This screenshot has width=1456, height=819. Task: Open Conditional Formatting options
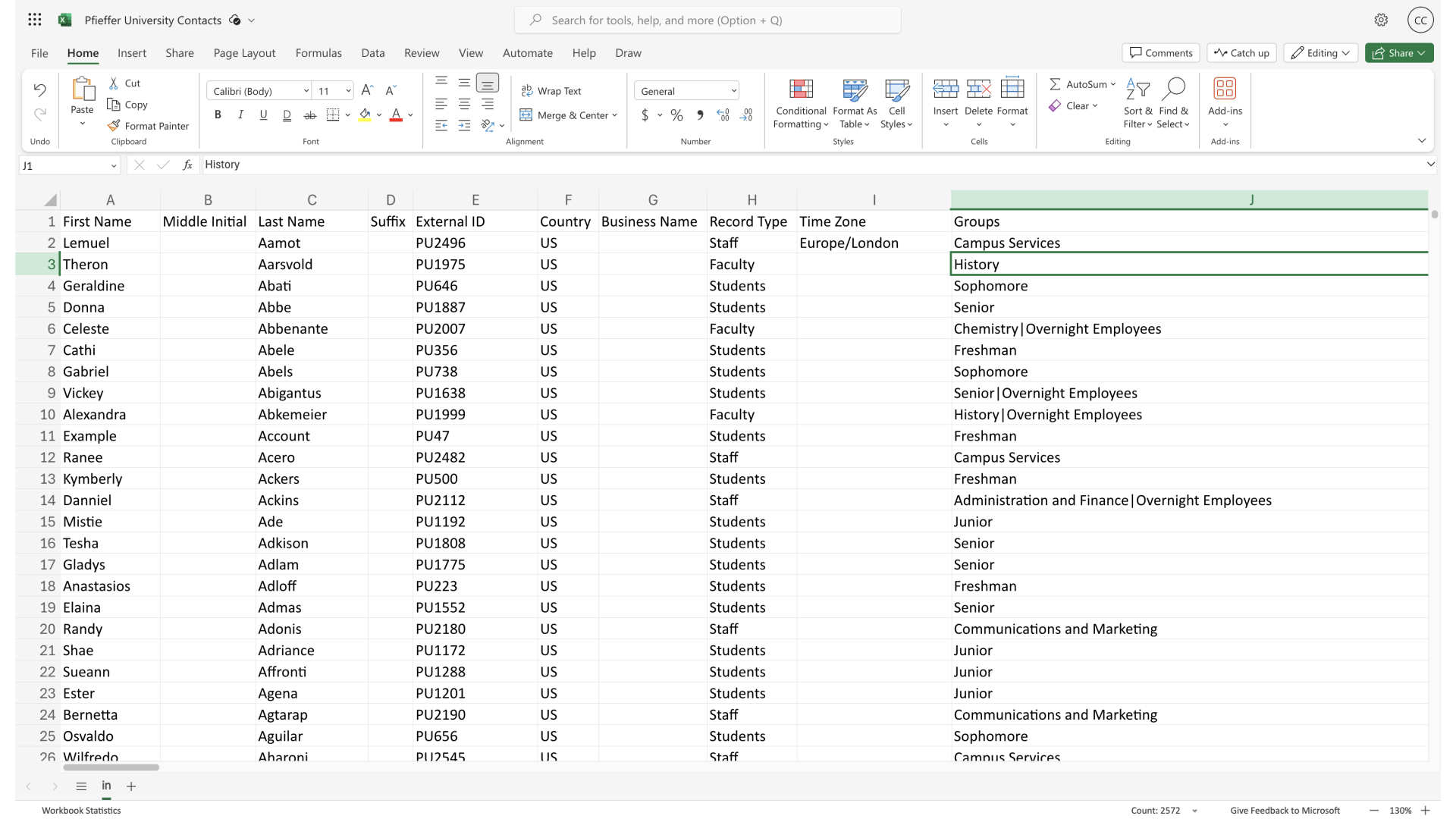pyautogui.click(x=801, y=104)
